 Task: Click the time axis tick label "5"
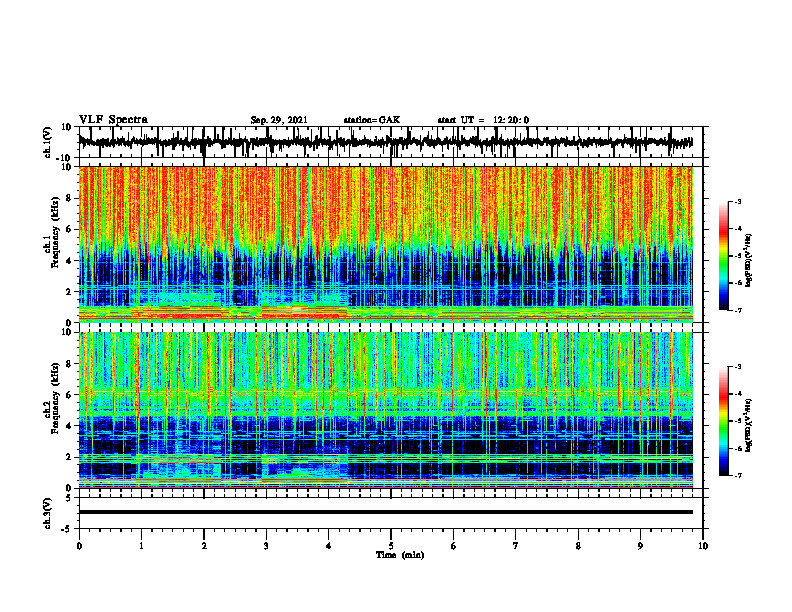coord(391,546)
